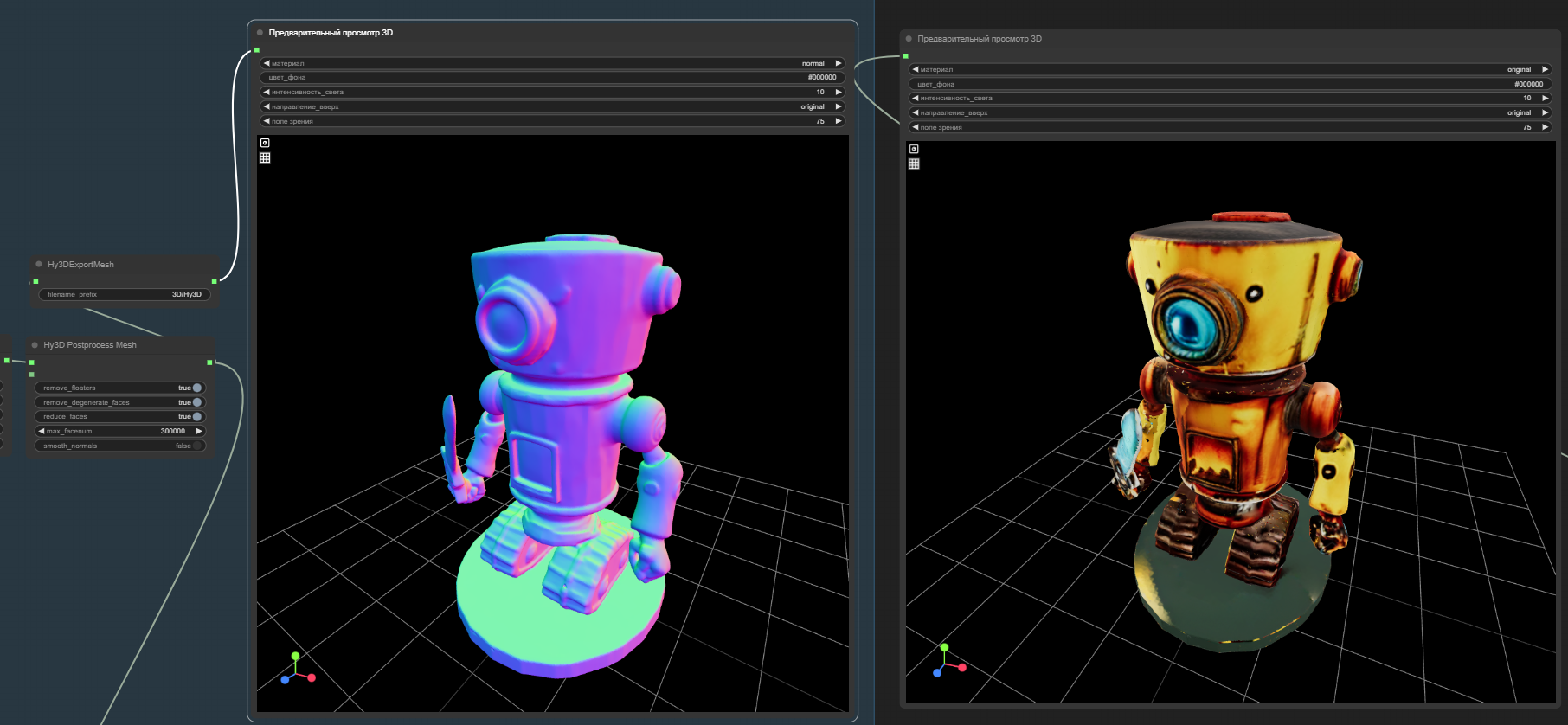Toggle remove_degenerate_faces off
The height and width of the screenshot is (725, 1568).
tap(196, 402)
